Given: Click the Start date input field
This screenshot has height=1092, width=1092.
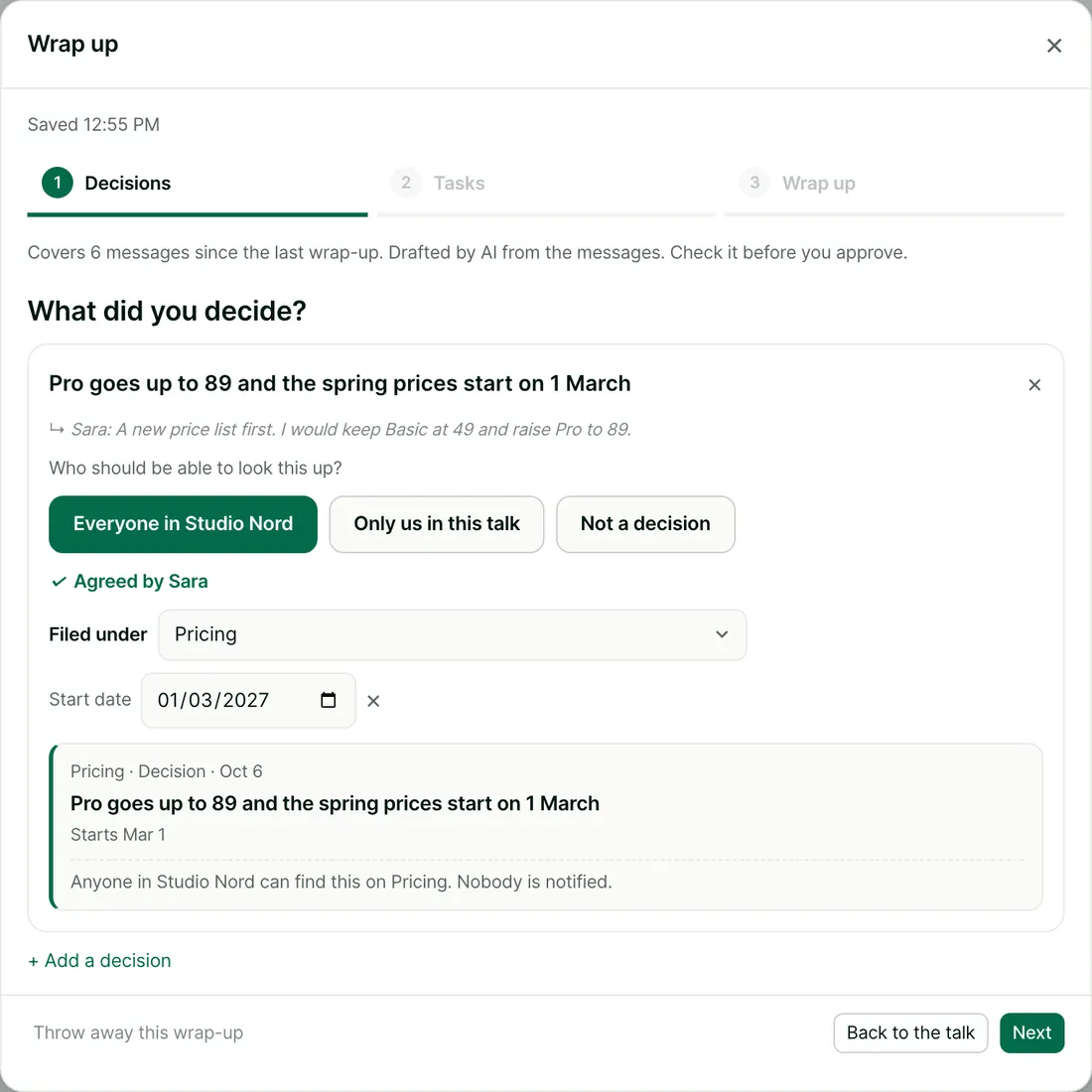Looking at the screenshot, I should 248,700.
